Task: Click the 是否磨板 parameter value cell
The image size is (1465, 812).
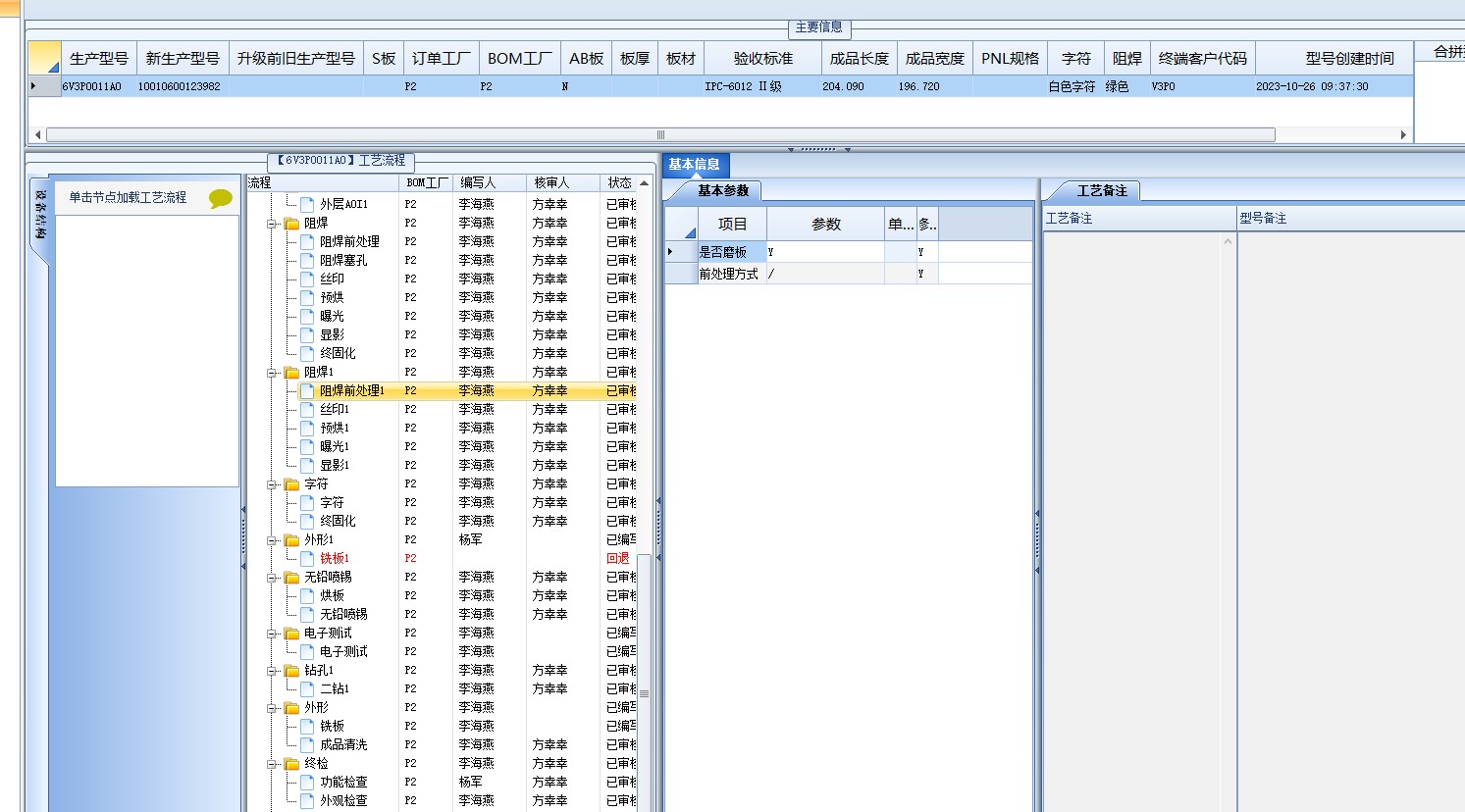Action: (x=825, y=252)
